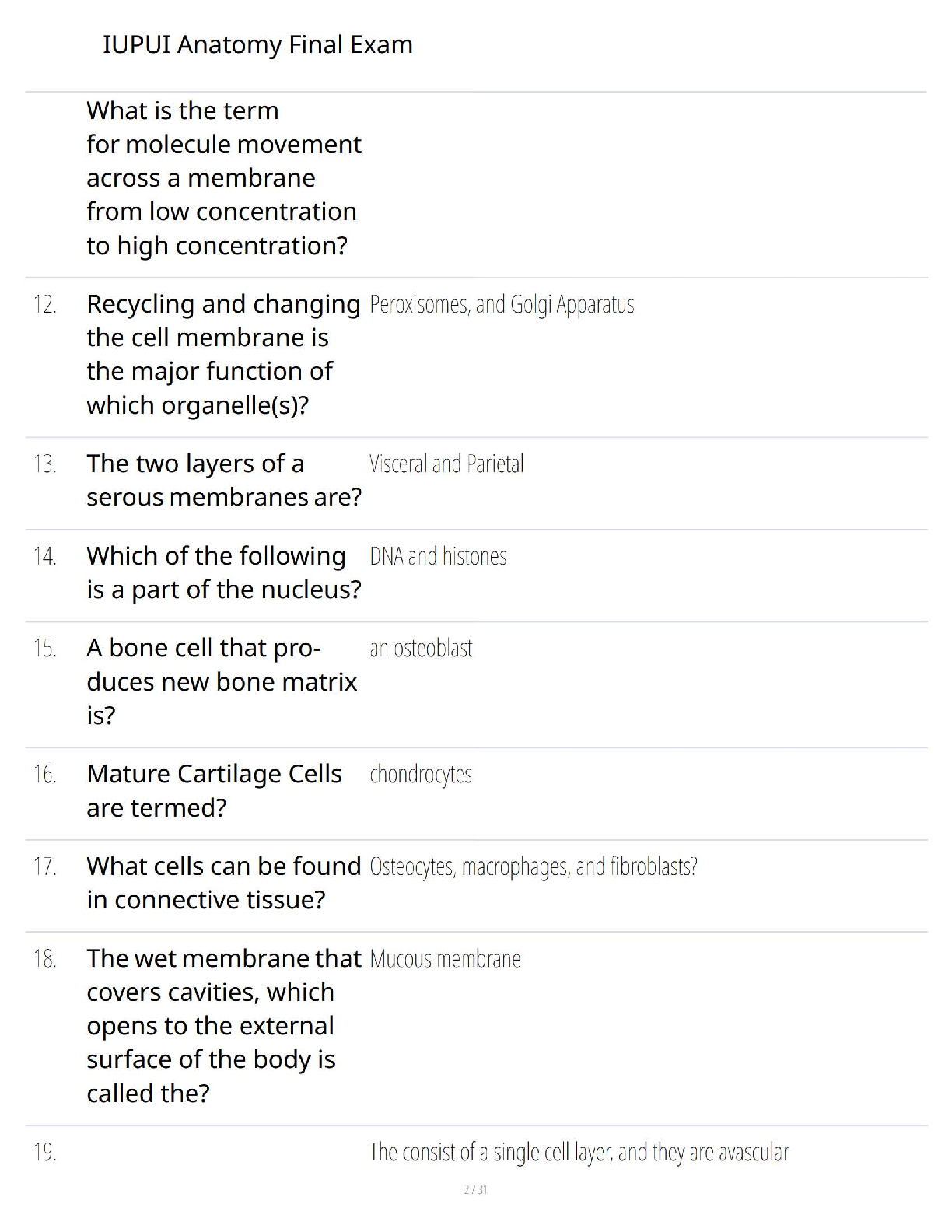Click question number 12
This screenshot has height=1232, width=952.
tap(45, 304)
